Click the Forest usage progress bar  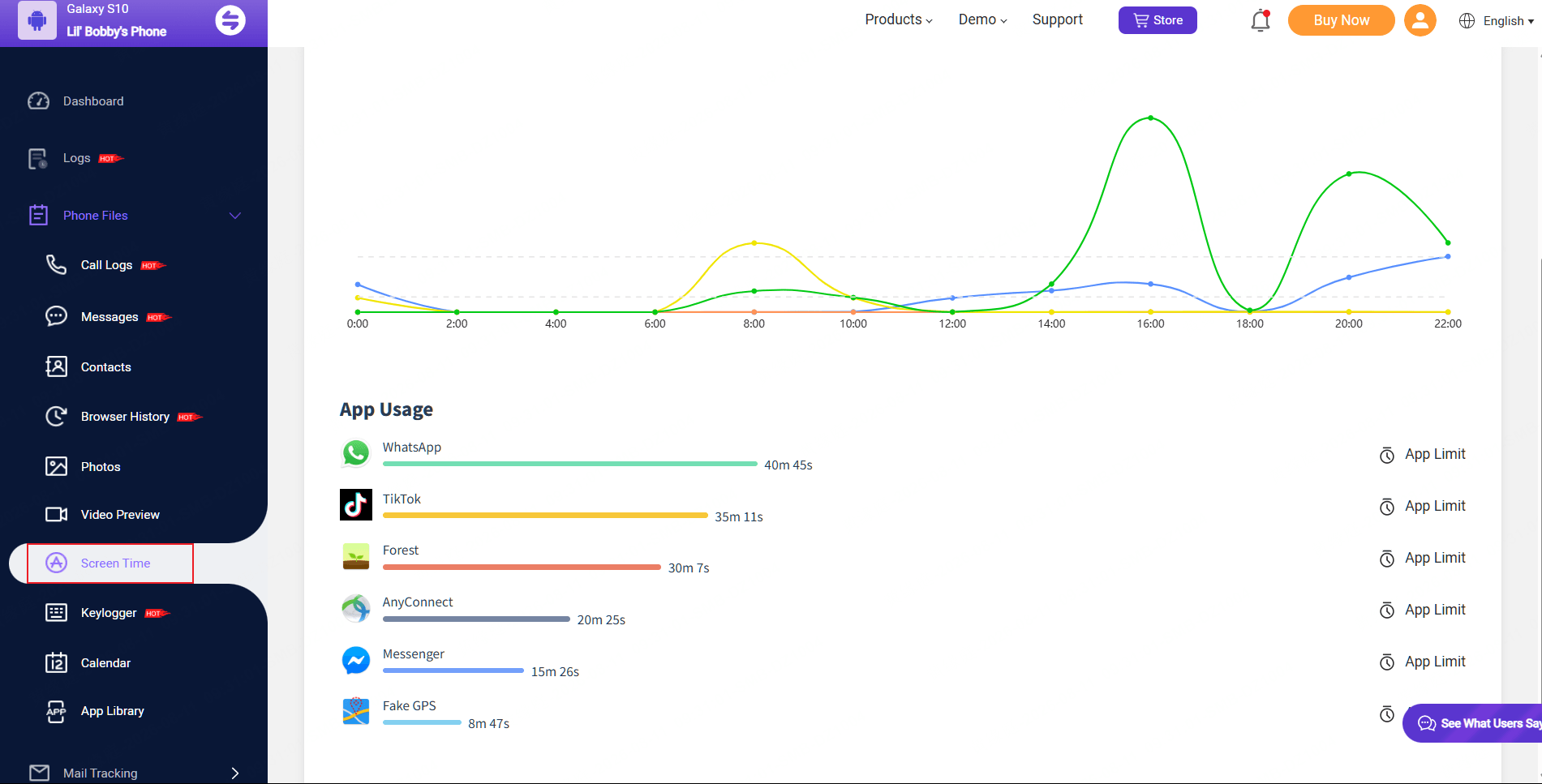[x=522, y=568]
